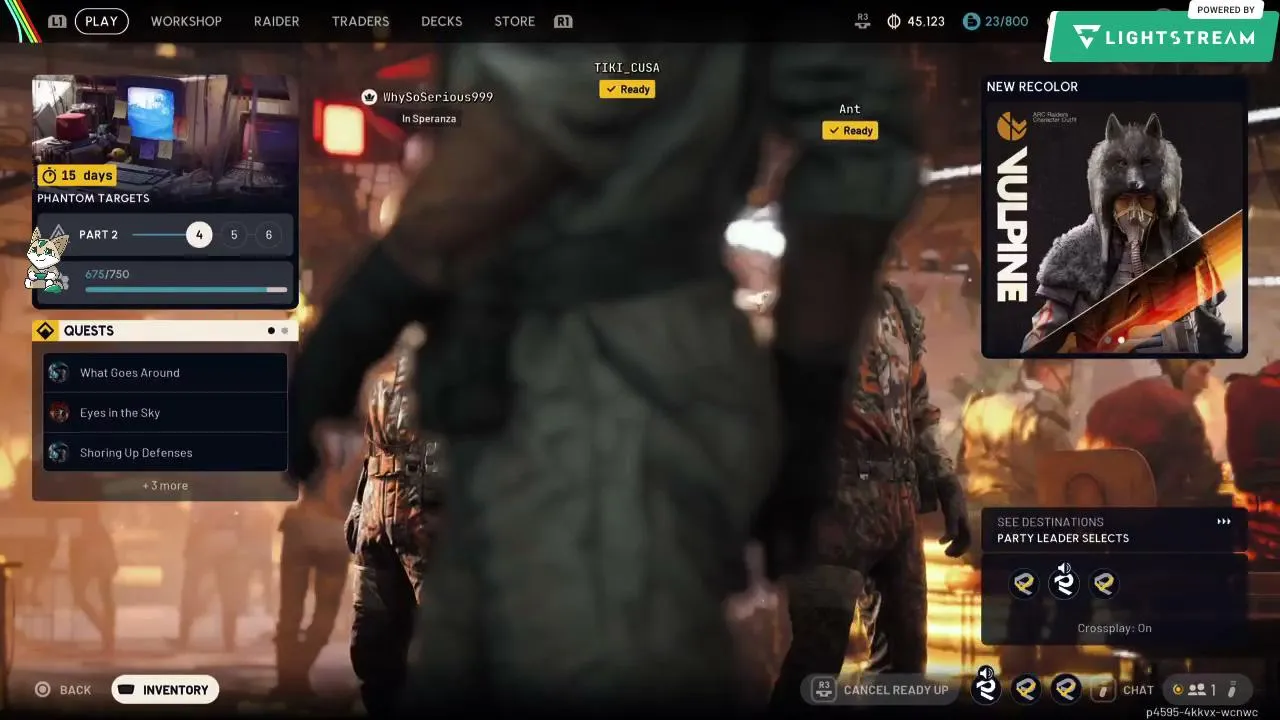
Task: Click the blue token icon beside 23/800
Action: click(x=971, y=21)
